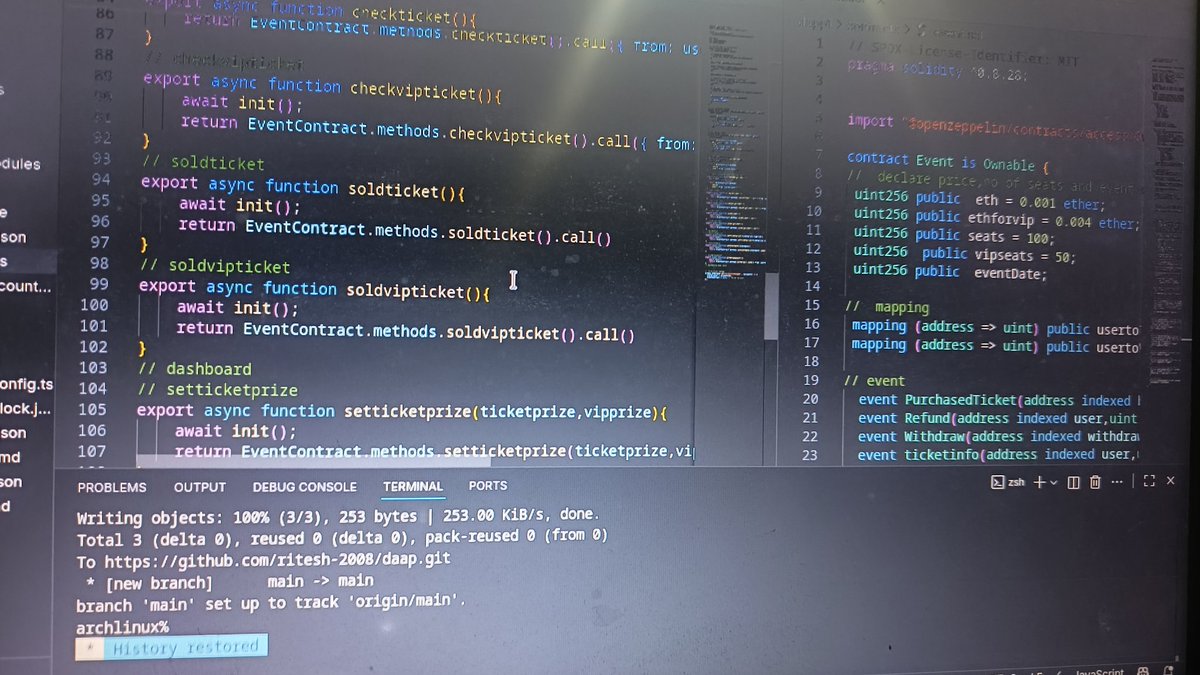The height and width of the screenshot is (675, 1200).
Task: Click the History restored terminal message
Action: (x=172, y=647)
